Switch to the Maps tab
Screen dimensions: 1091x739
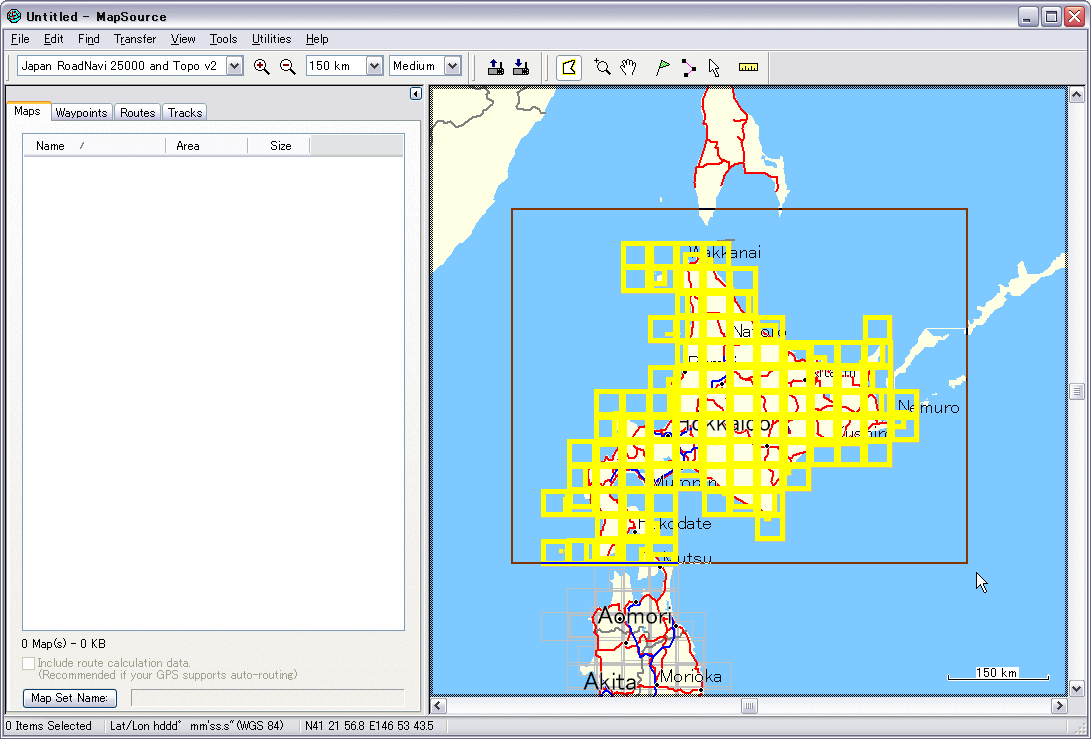pos(27,111)
